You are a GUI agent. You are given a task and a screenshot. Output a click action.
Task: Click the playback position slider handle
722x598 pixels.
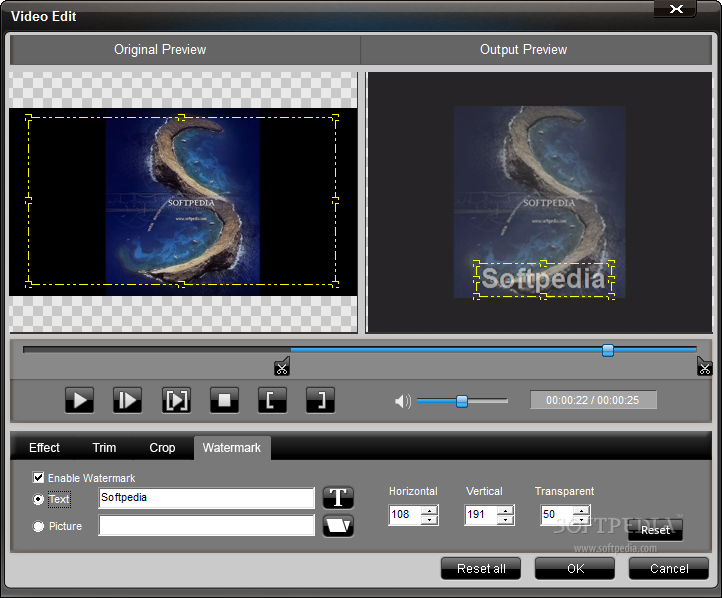pyautogui.click(x=608, y=350)
